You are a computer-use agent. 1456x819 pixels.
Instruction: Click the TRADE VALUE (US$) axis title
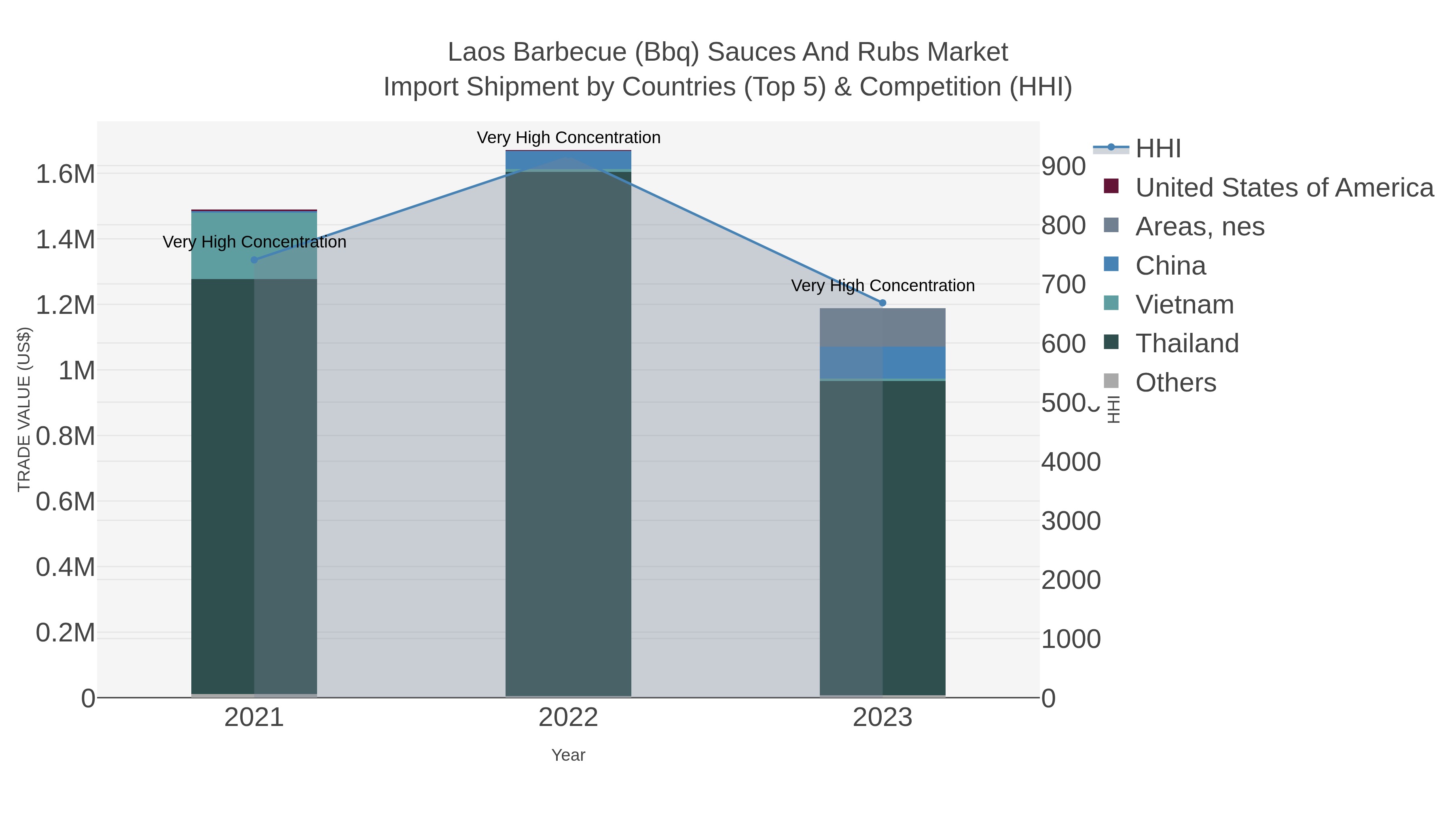pyautogui.click(x=24, y=409)
